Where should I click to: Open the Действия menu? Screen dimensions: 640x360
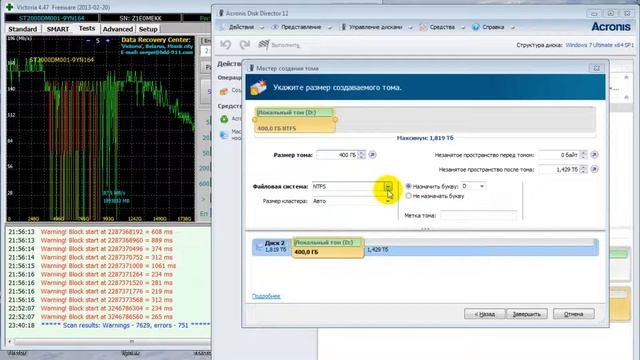tap(242, 27)
